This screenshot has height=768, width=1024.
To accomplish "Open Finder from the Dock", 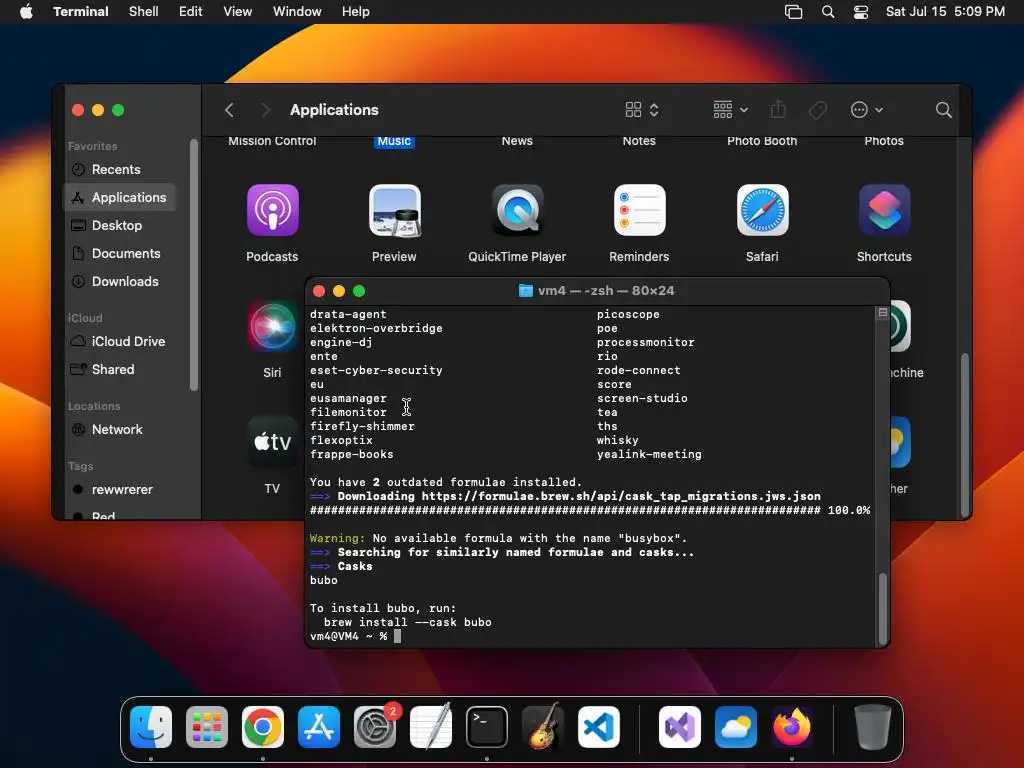I will coord(151,727).
